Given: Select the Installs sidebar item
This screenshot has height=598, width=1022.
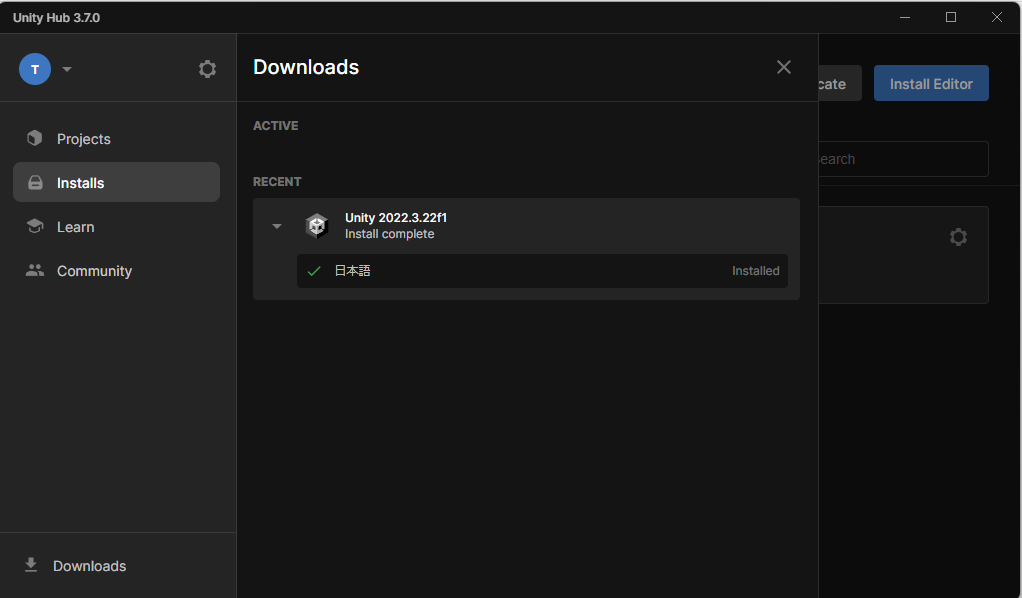Looking at the screenshot, I should coord(116,183).
